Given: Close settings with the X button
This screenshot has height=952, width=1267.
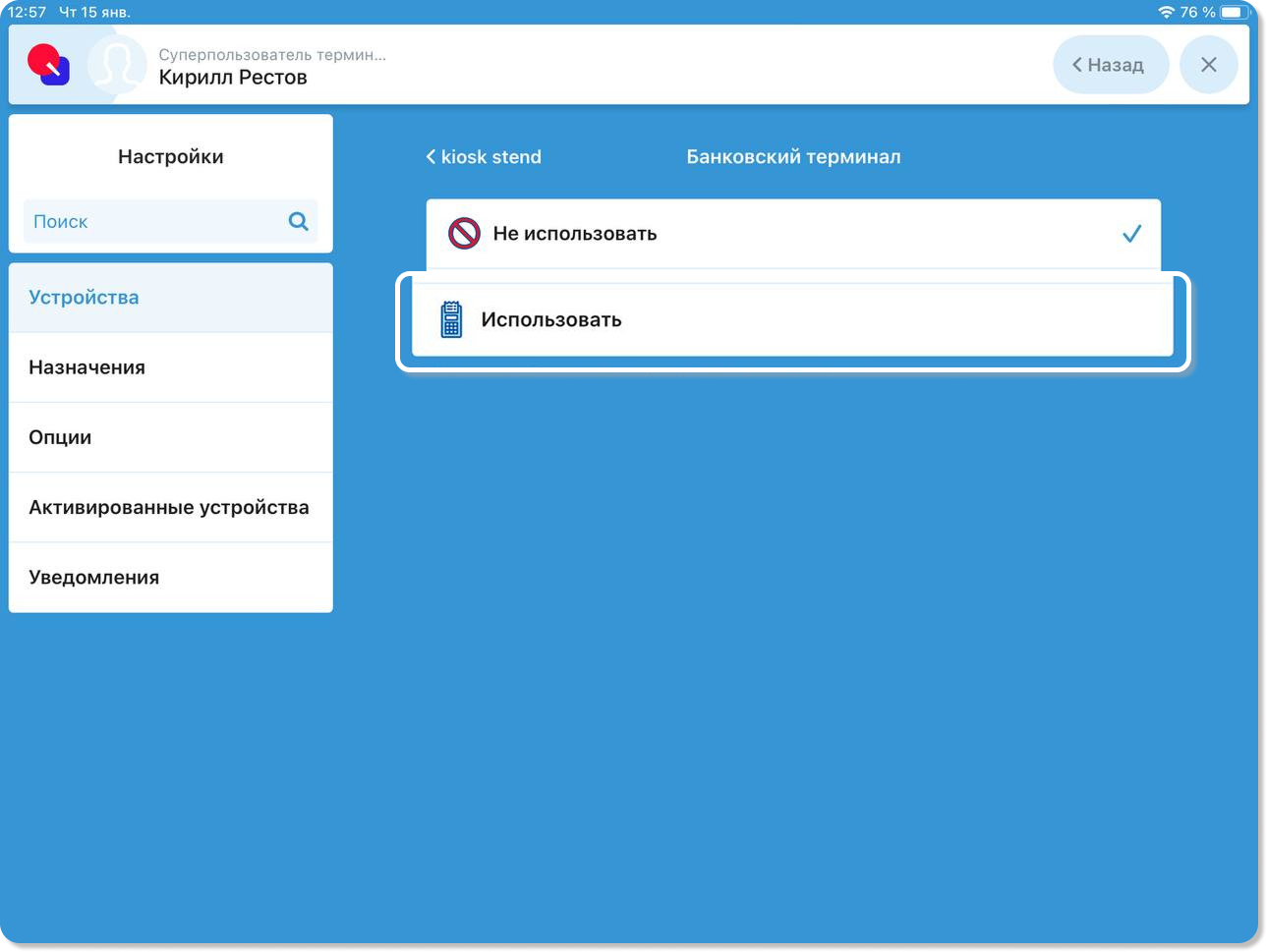Looking at the screenshot, I should (x=1208, y=65).
